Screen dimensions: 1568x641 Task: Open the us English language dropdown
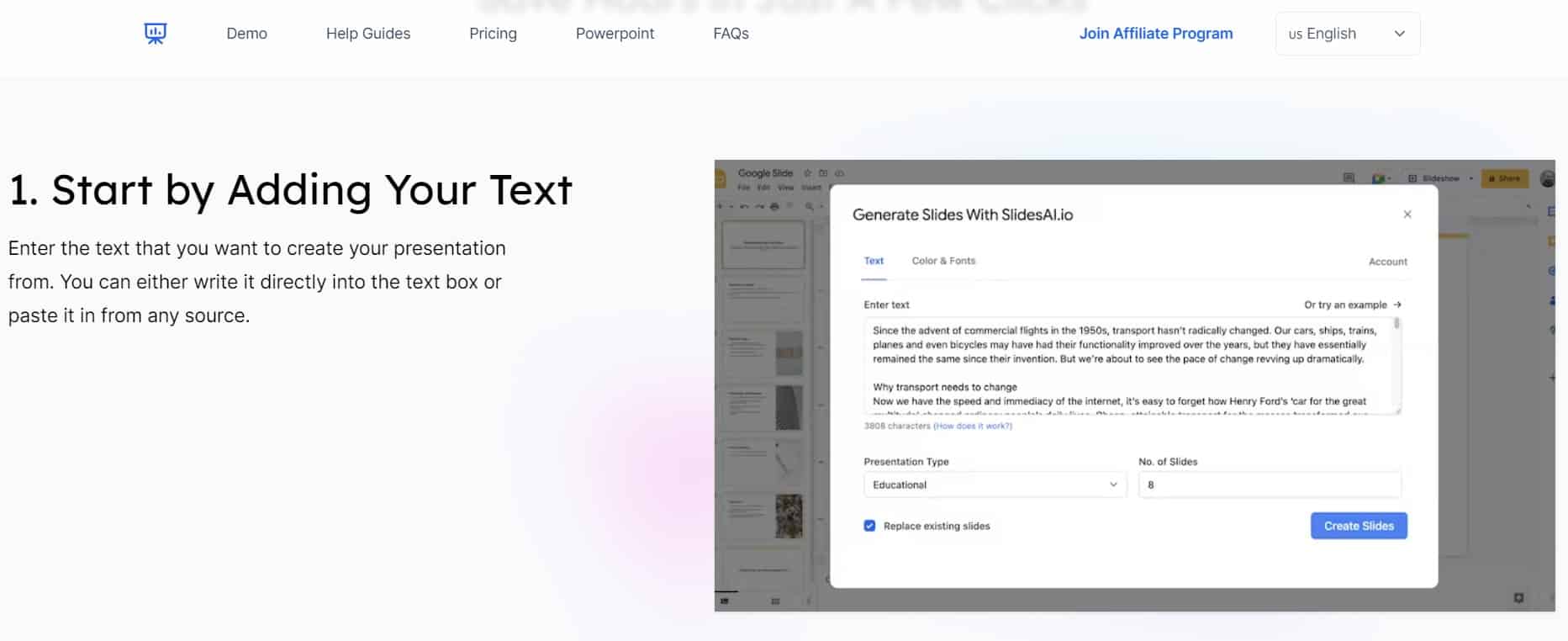coord(1347,34)
